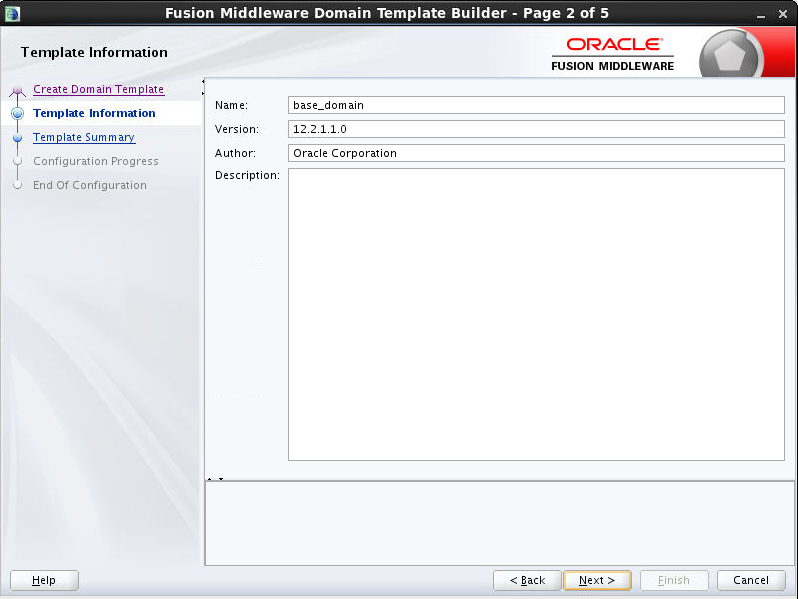Select the End Of Configuration step label

[90, 185]
